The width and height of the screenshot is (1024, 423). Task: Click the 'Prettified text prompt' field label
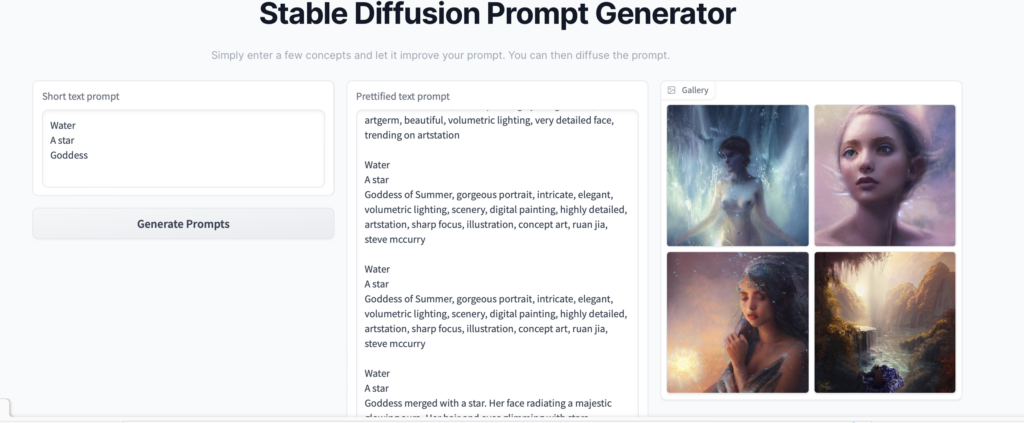coord(403,96)
